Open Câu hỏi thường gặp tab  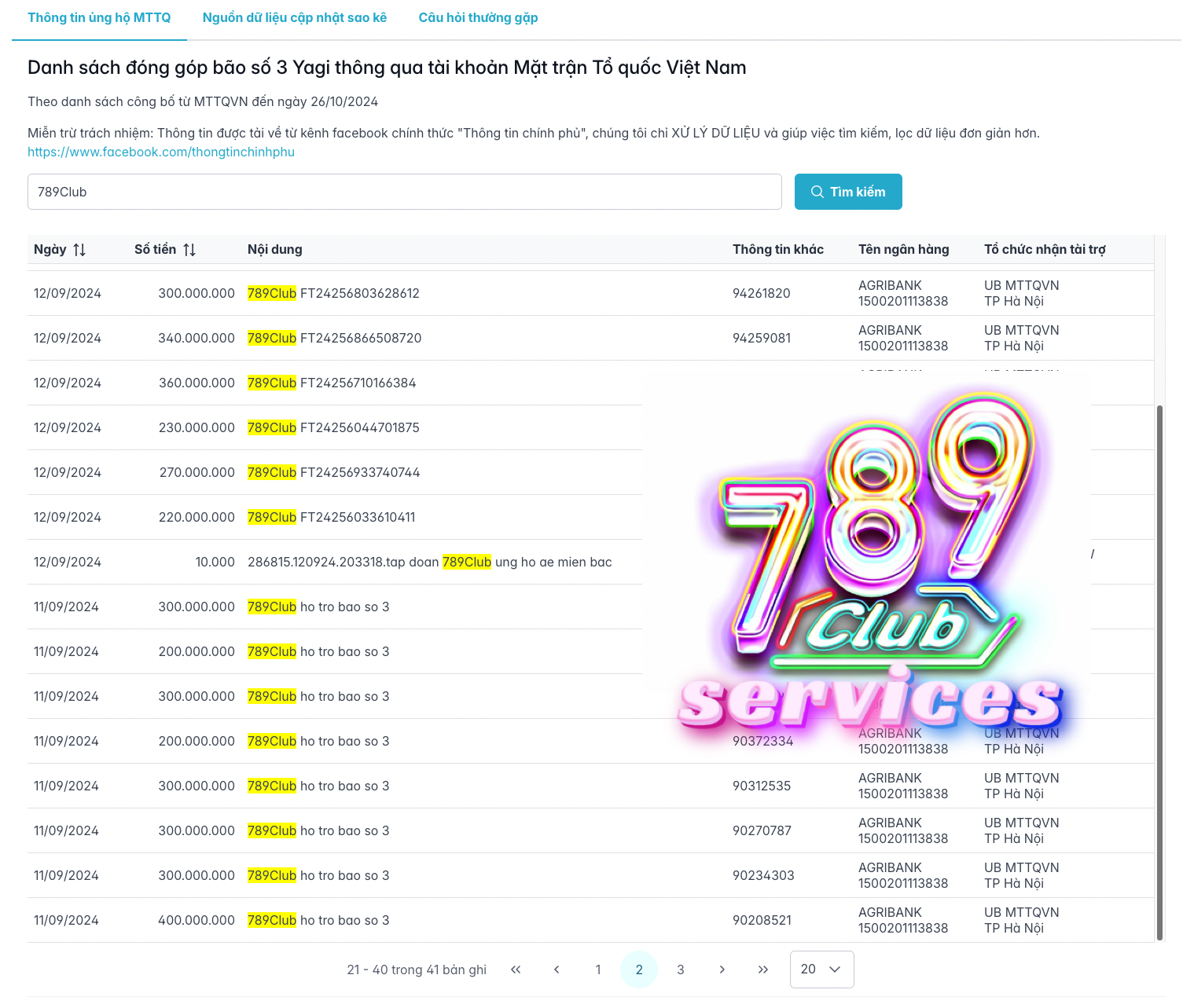point(478,17)
